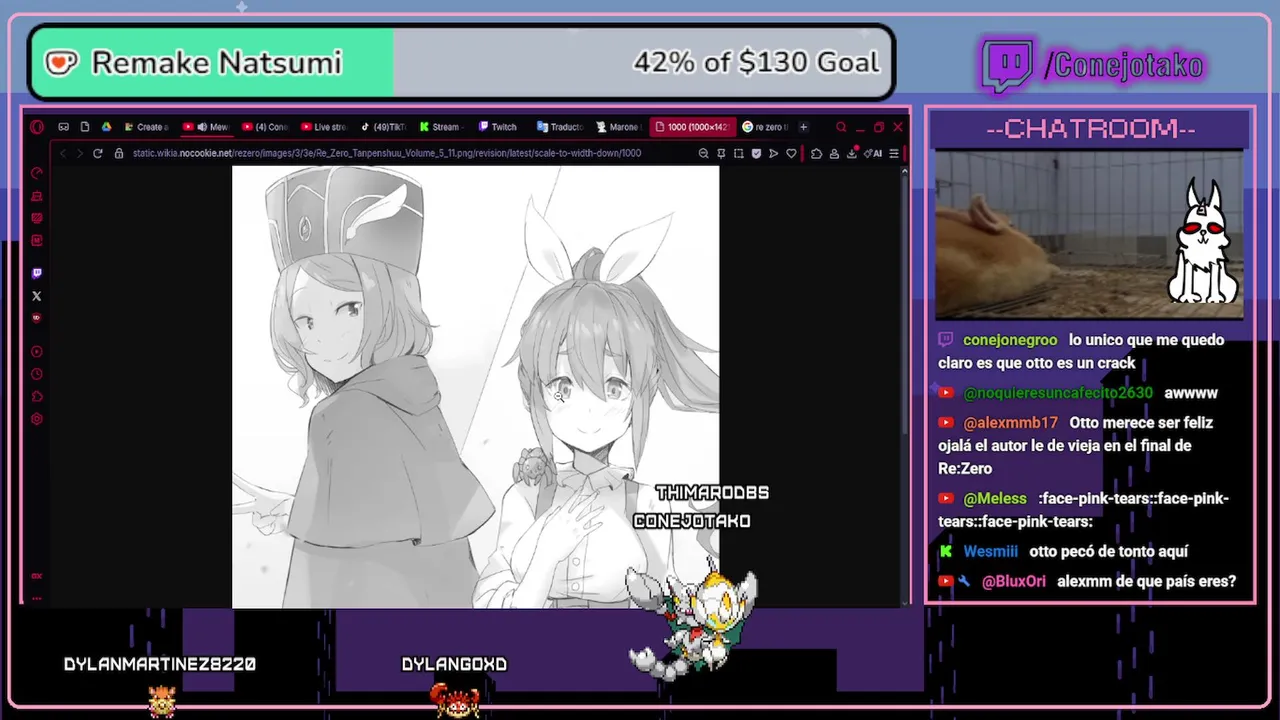Open the Google Drive pinned tab

coord(106,127)
